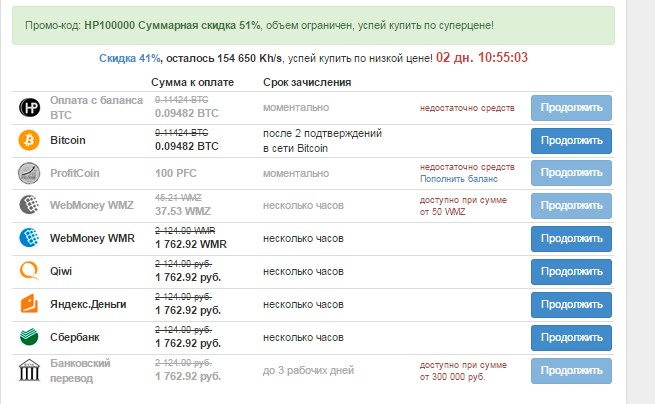Click the countdown timer 02 дн. 10:55:03

pyautogui.click(x=482, y=57)
